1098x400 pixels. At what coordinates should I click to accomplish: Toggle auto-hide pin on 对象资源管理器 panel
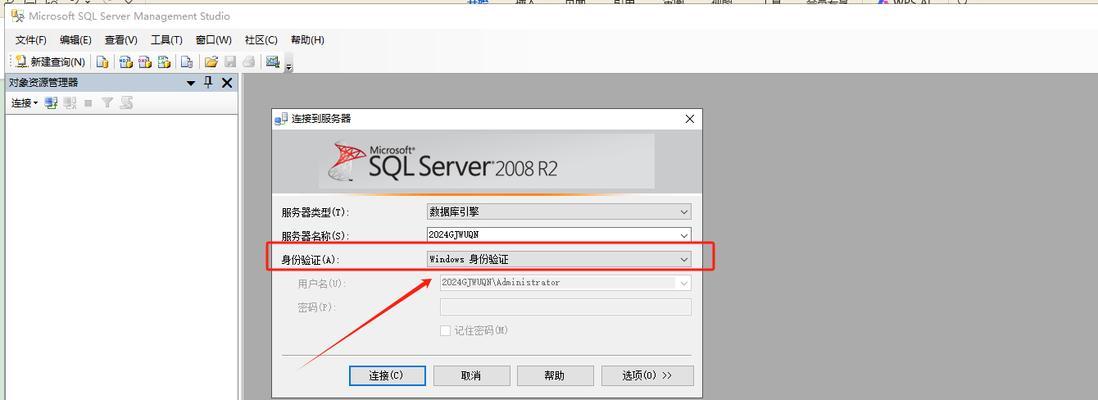(x=208, y=83)
